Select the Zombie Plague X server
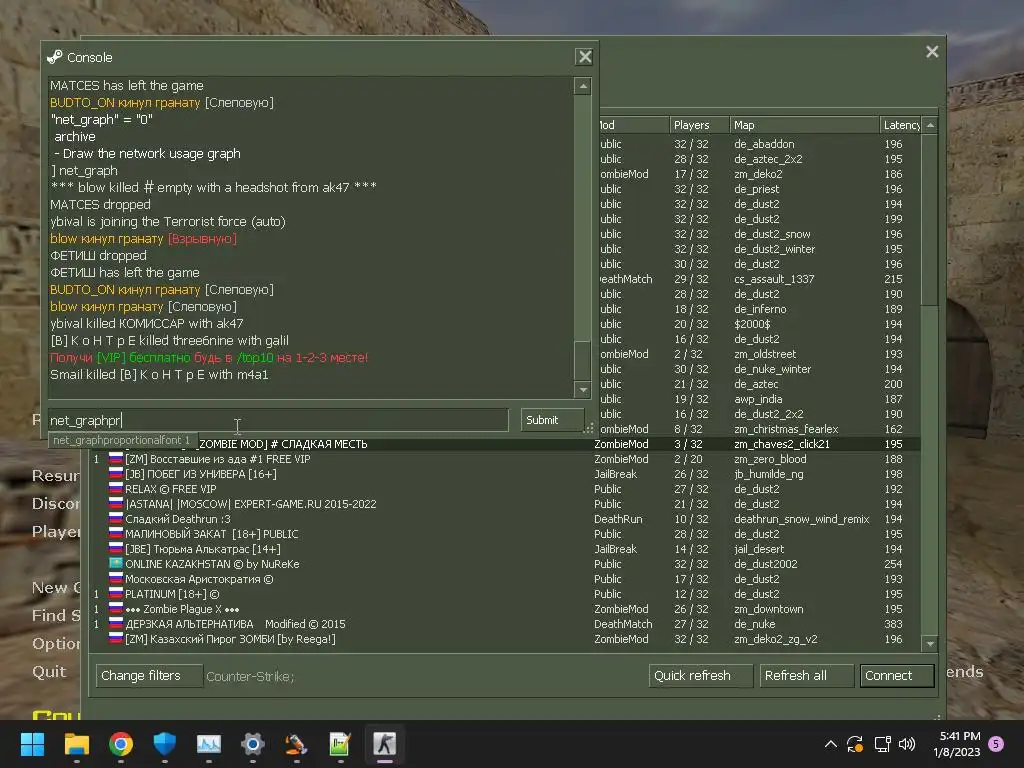The image size is (1024, 768). tap(506, 609)
